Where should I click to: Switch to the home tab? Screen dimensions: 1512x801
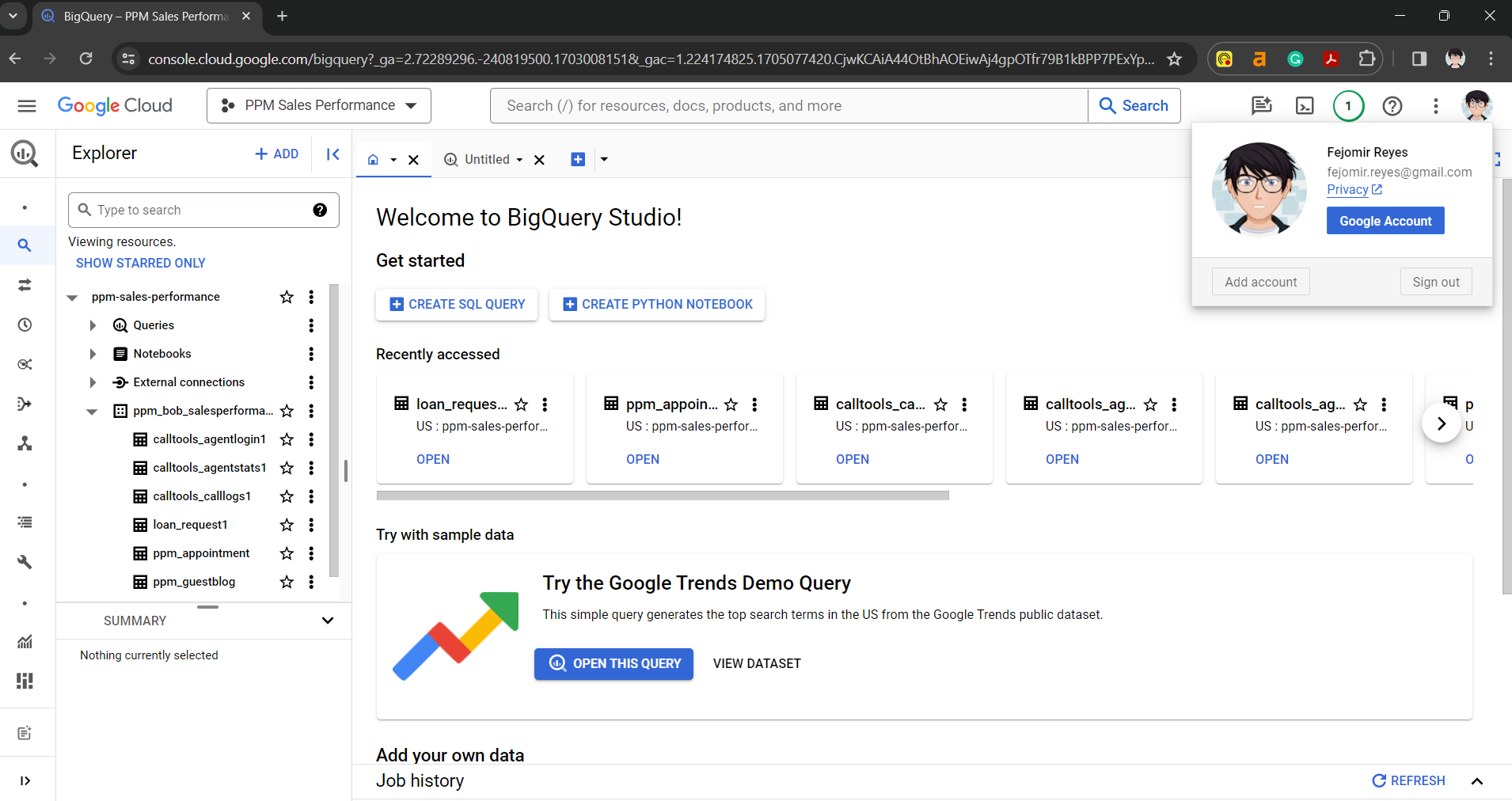click(373, 159)
